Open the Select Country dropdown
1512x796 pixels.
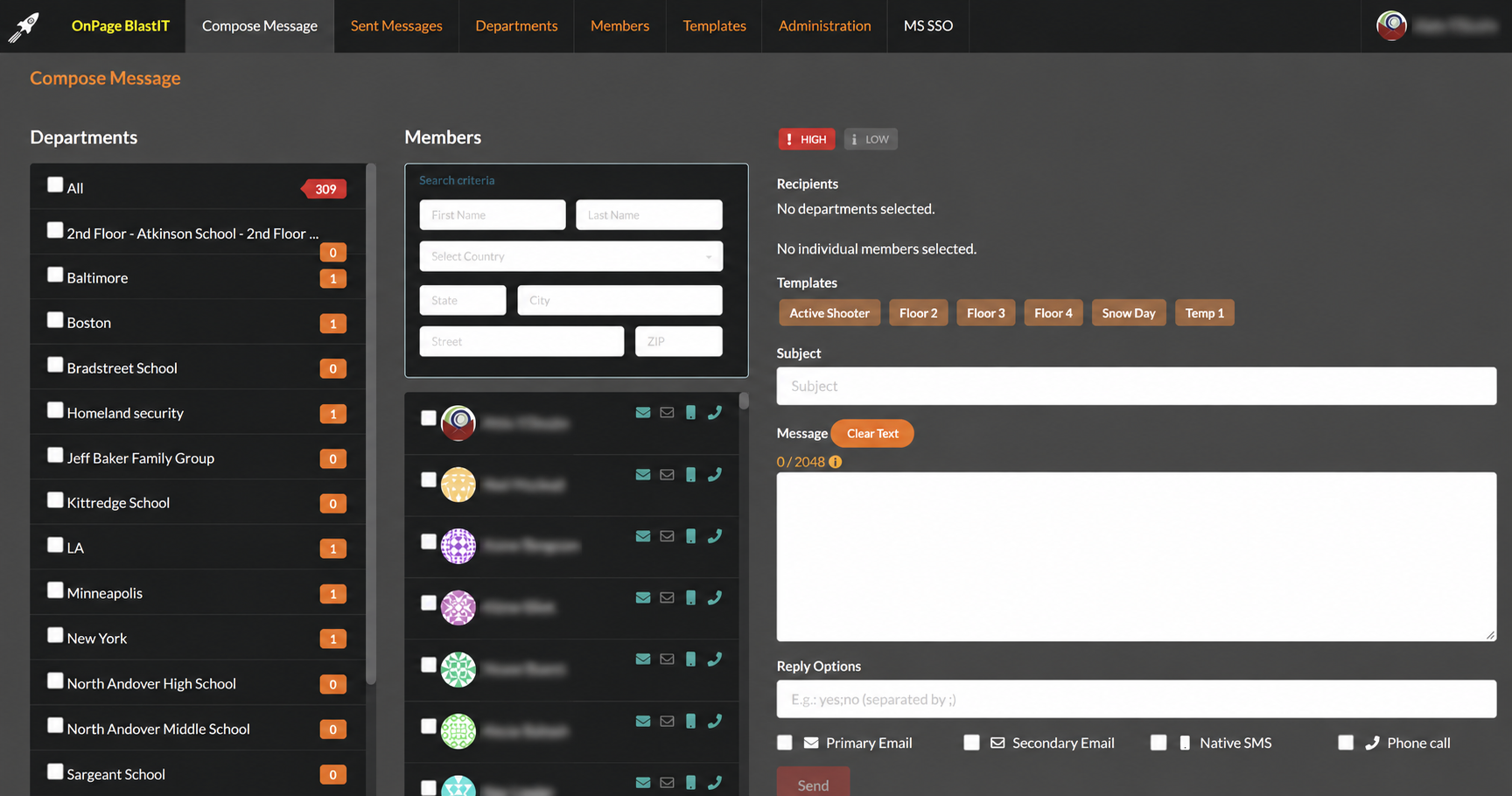[x=571, y=256]
